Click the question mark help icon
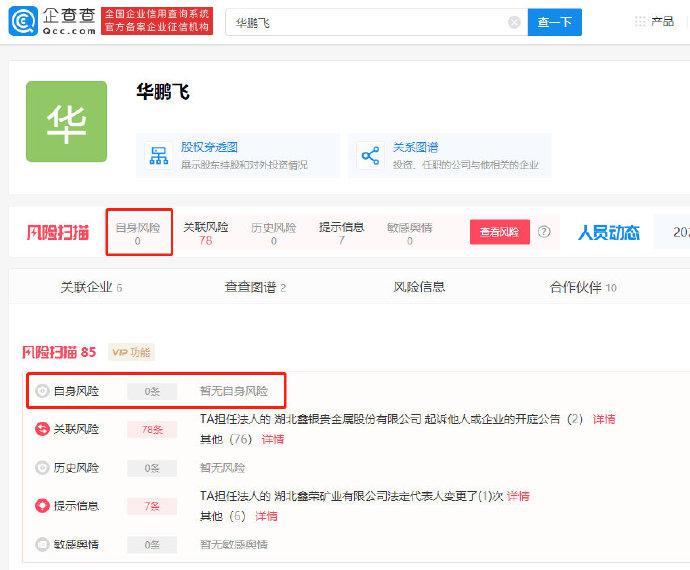Image resolution: width=690 pixels, height=570 pixels. 544,232
